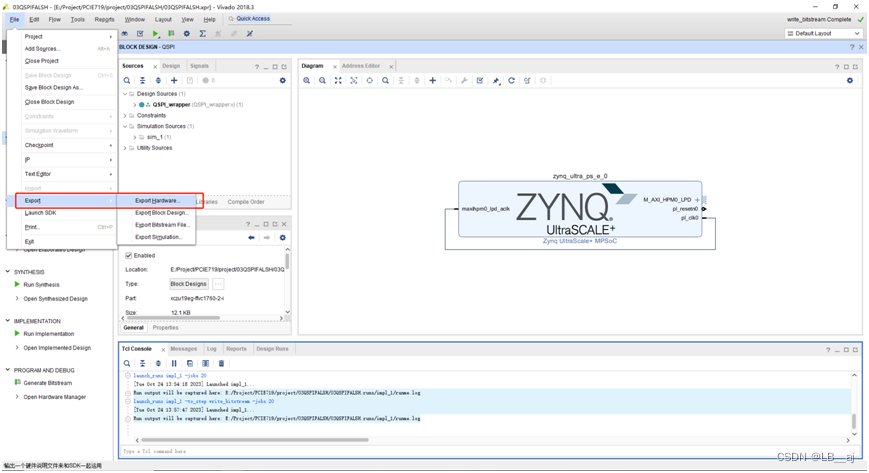Expand Open Synthesized Design item
Viewport: 869px width, 473px height.
(17, 298)
